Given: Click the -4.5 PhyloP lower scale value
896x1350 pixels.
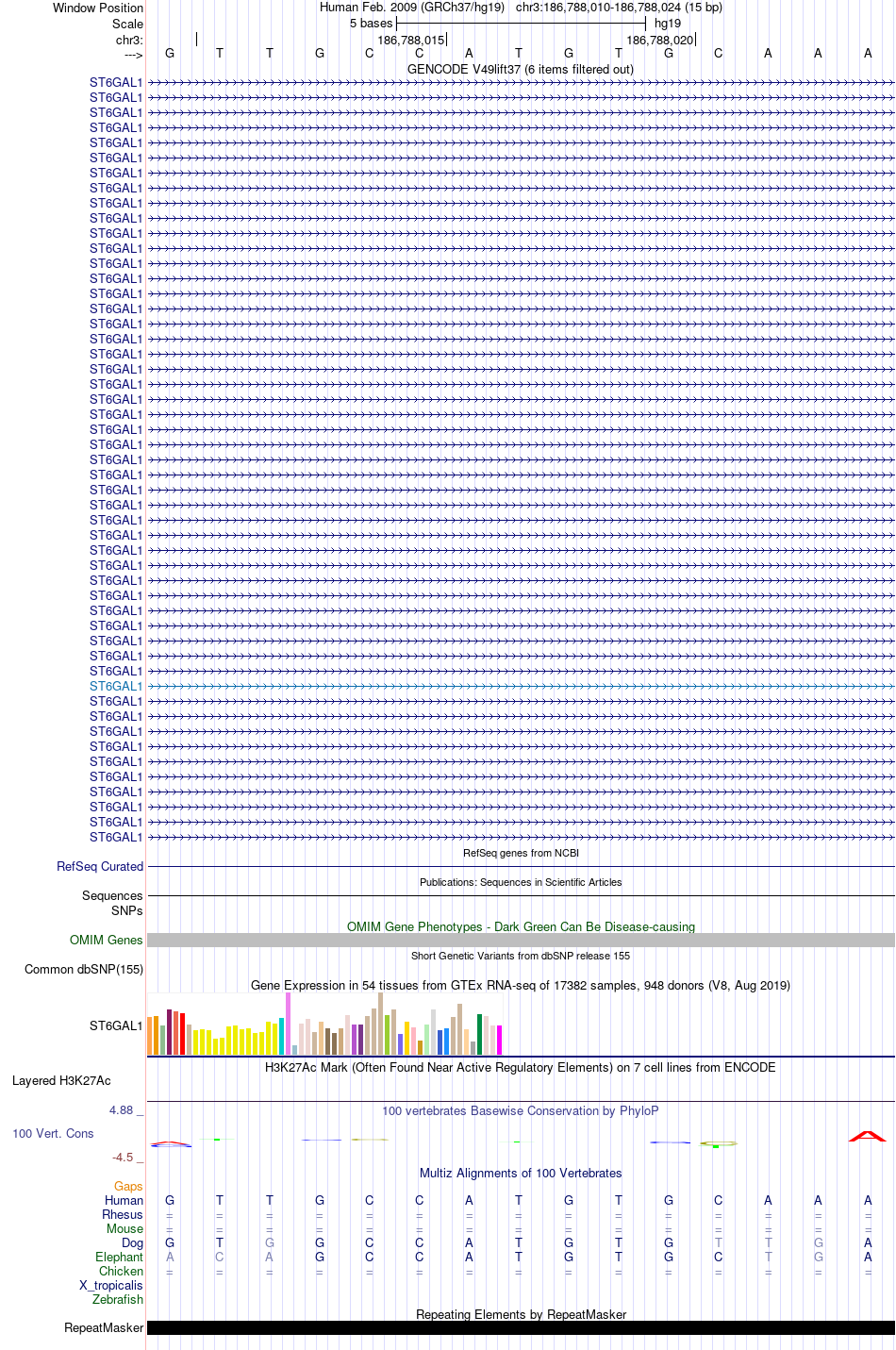Looking at the screenshot, I should point(123,1157).
